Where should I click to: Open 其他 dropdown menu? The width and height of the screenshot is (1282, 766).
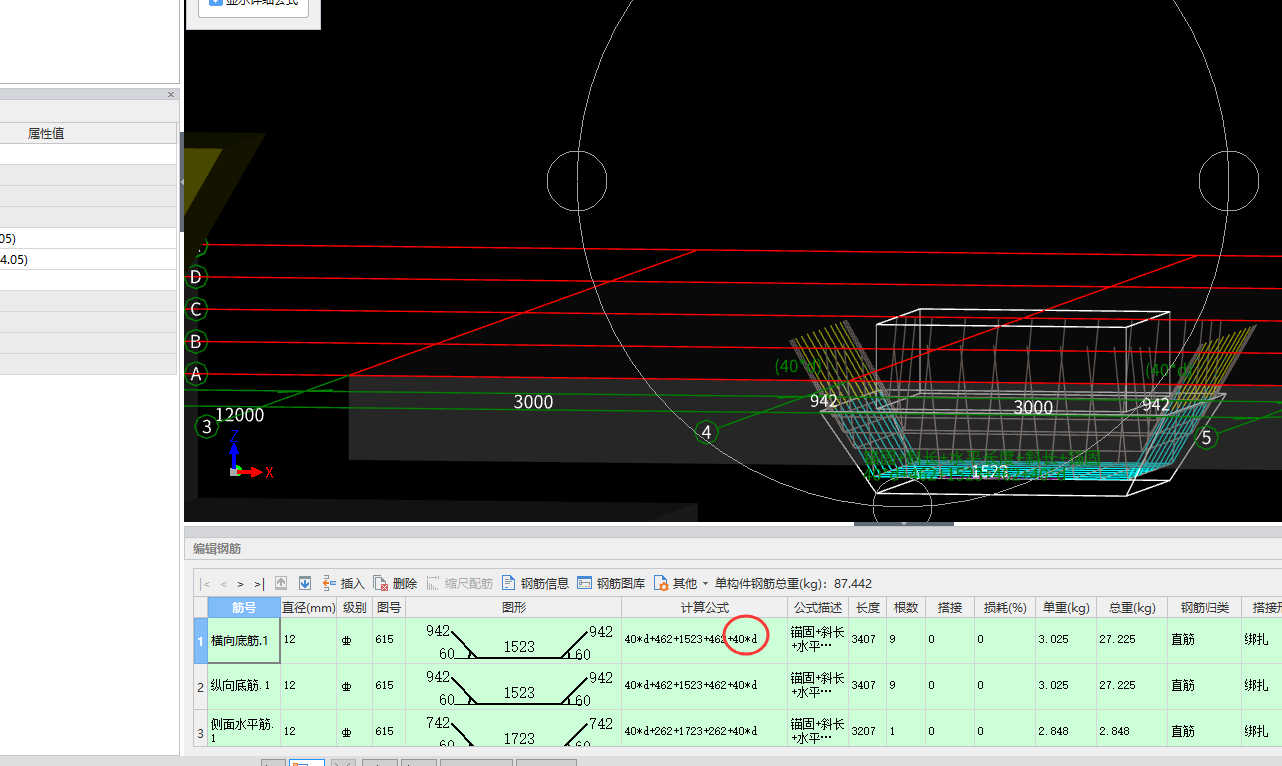point(681,583)
